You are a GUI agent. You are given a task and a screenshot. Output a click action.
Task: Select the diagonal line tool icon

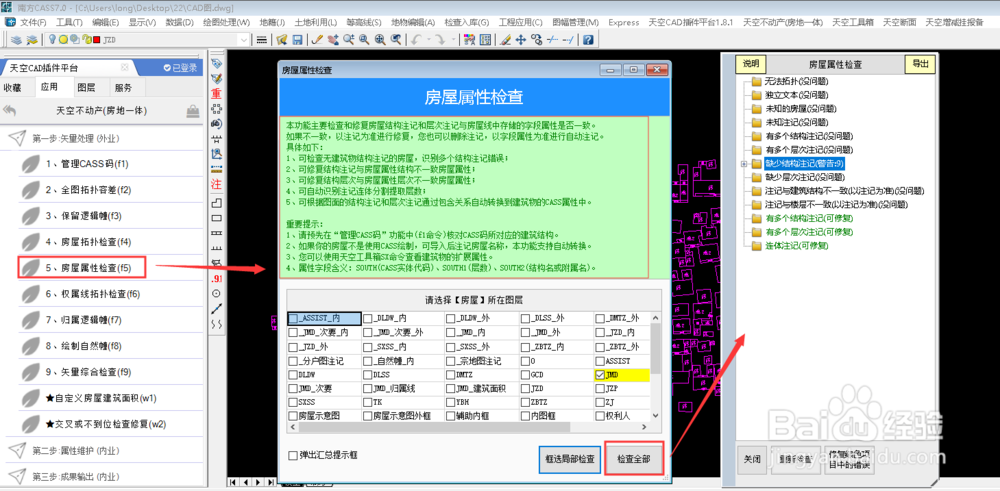[x=217, y=309]
